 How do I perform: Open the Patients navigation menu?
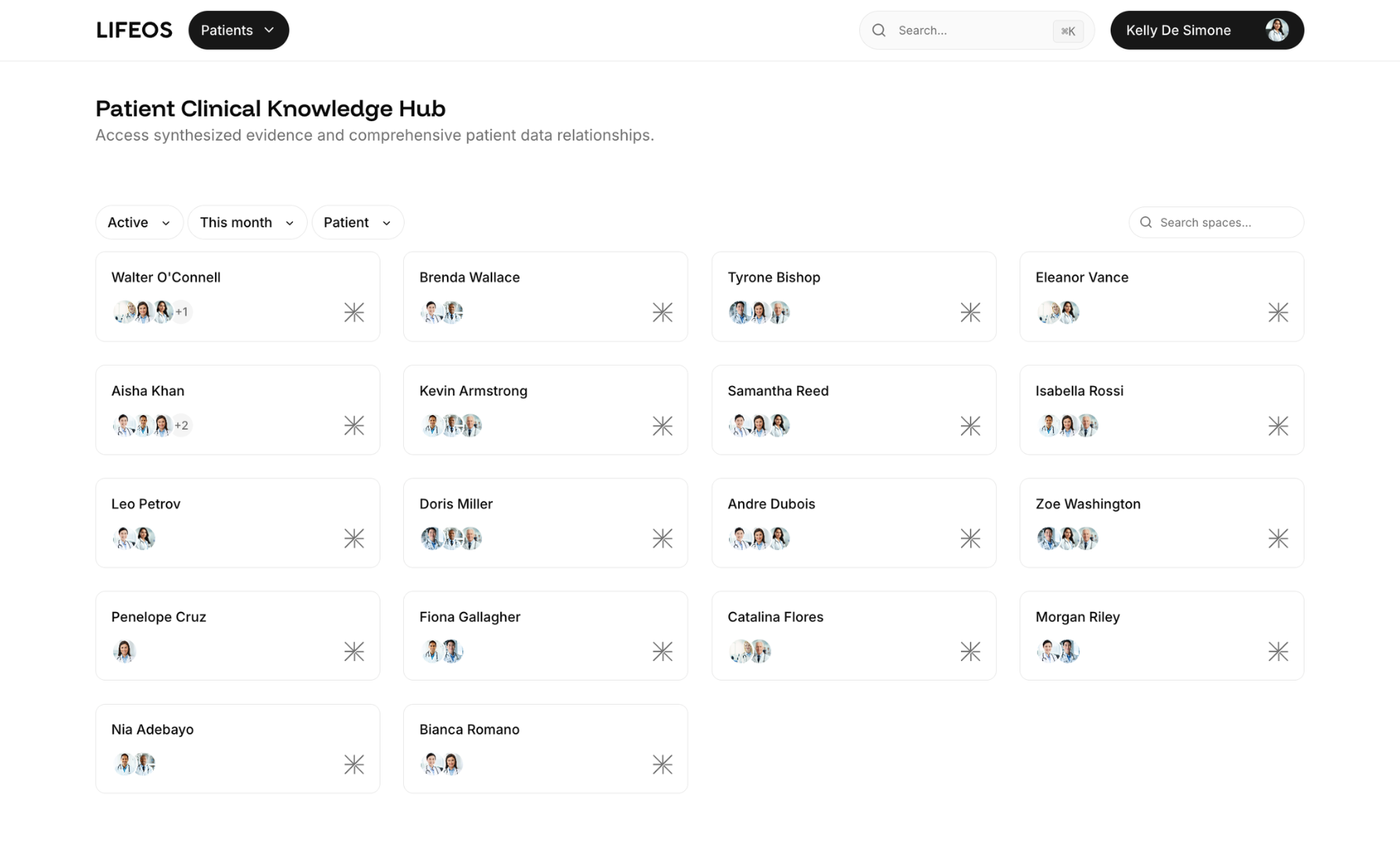(238, 30)
